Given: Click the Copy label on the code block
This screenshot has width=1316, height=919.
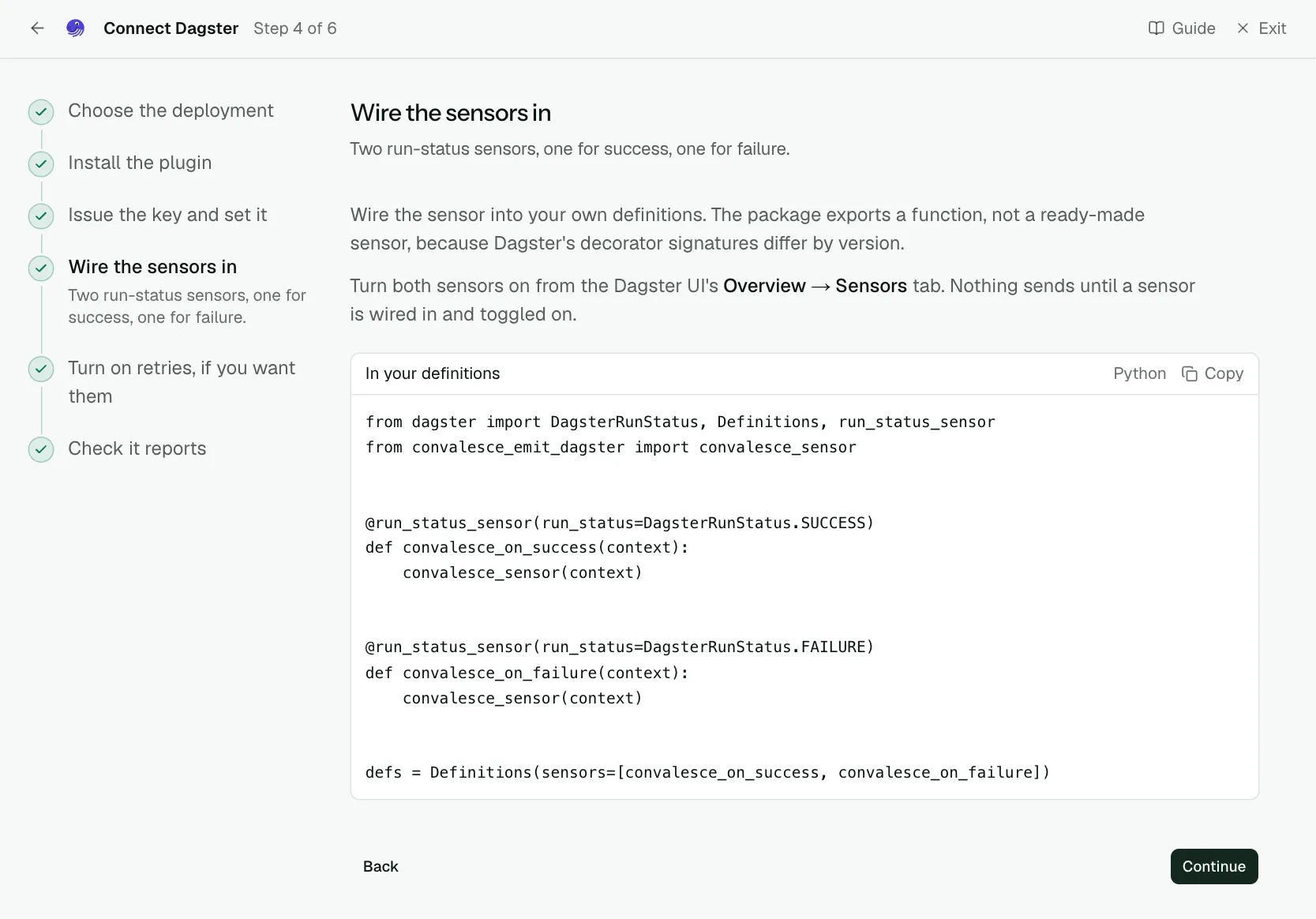Looking at the screenshot, I should pos(1224,373).
